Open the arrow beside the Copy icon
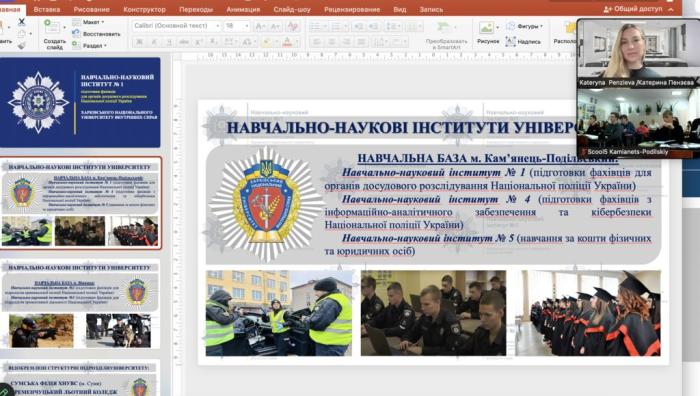Viewport: 700px width, 396px height. click(30, 33)
